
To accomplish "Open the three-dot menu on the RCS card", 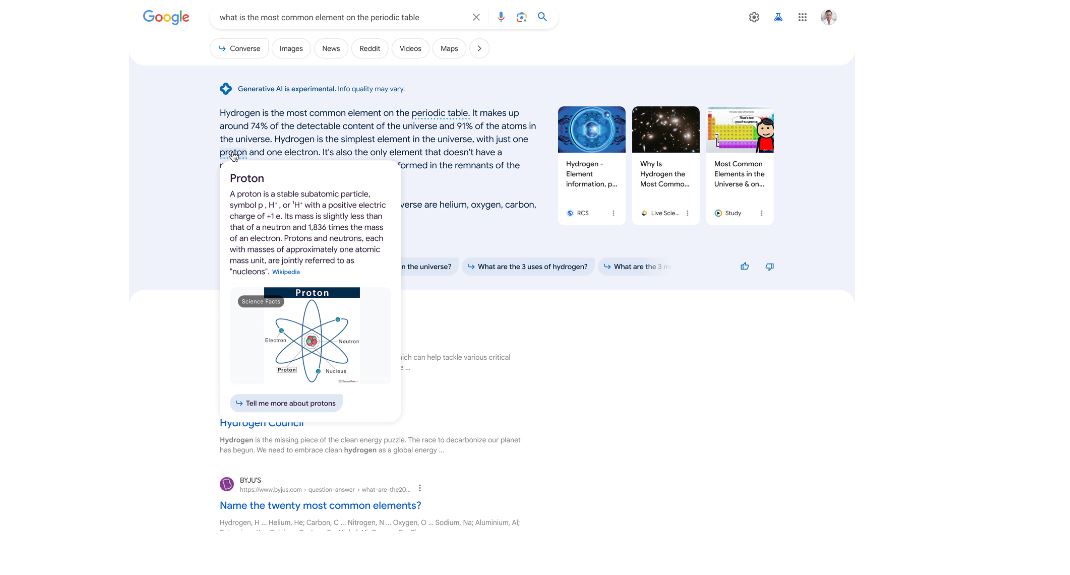I will click(613, 213).
